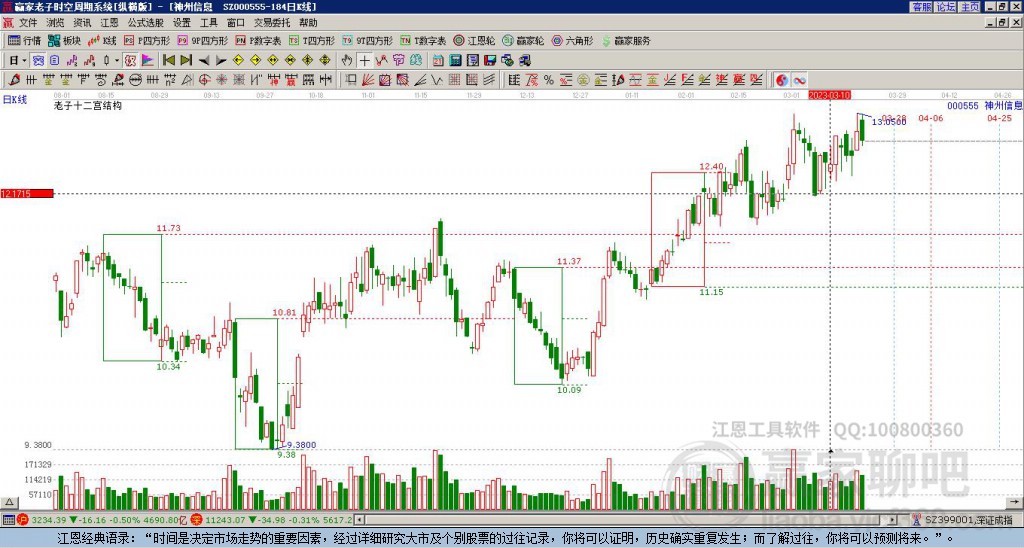Click the 000555 神州信息 stock label

(984, 106)
